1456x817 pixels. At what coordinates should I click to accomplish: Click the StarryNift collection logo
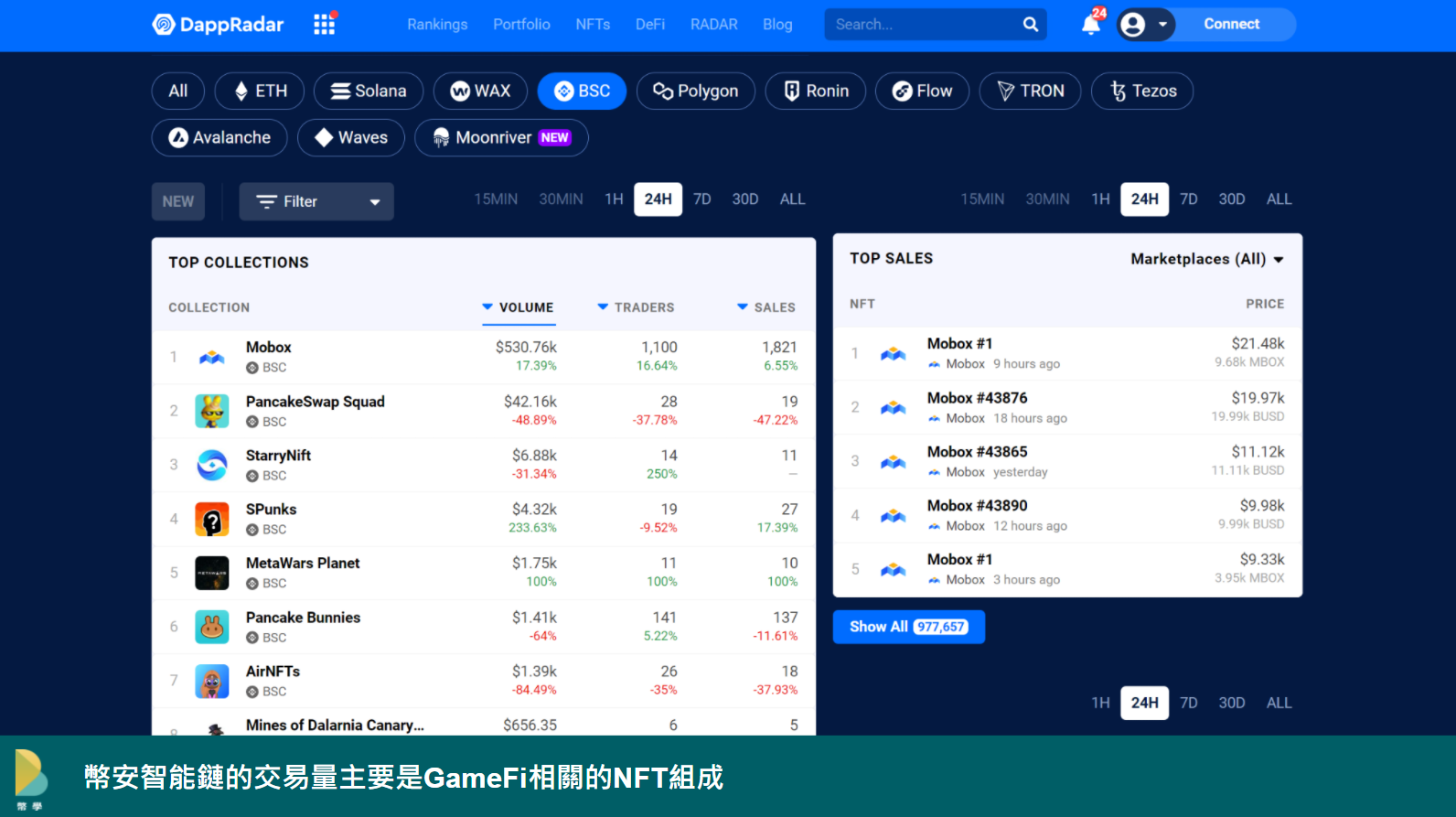coord(212,465)
